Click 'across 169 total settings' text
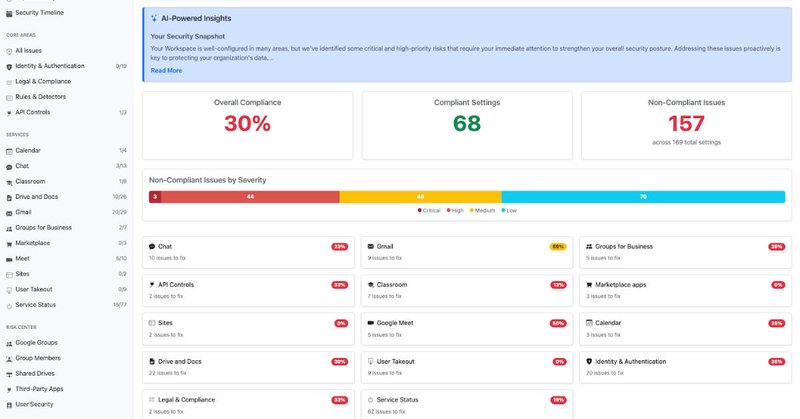Screen dimensions: 800x419 686,142
